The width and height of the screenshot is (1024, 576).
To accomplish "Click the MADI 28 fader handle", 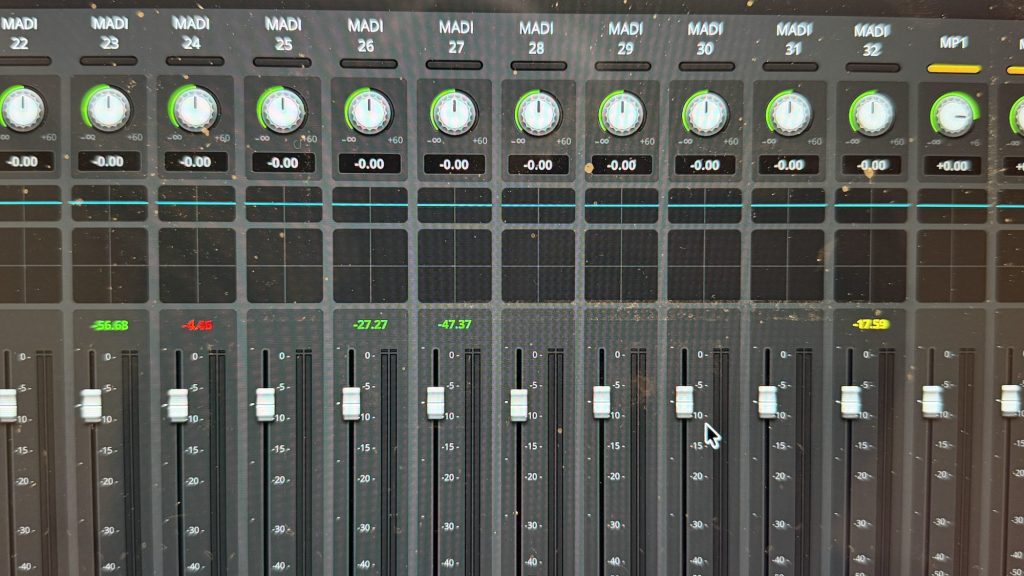I will (518, 403).
